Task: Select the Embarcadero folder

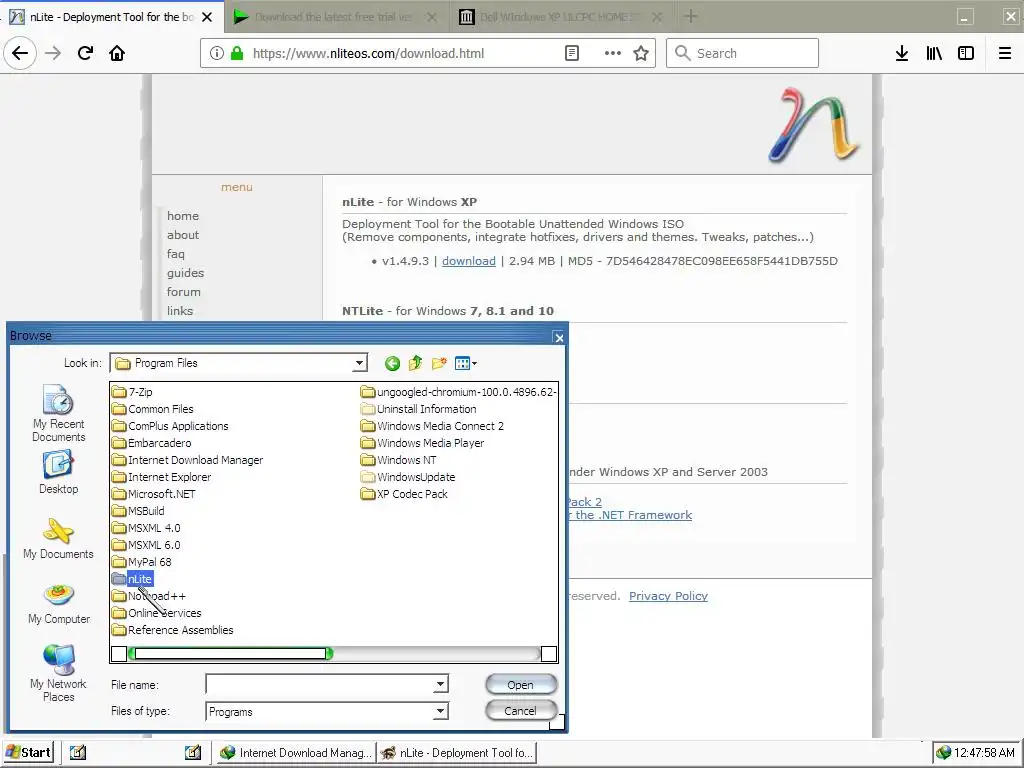Action: pos(152,443)
